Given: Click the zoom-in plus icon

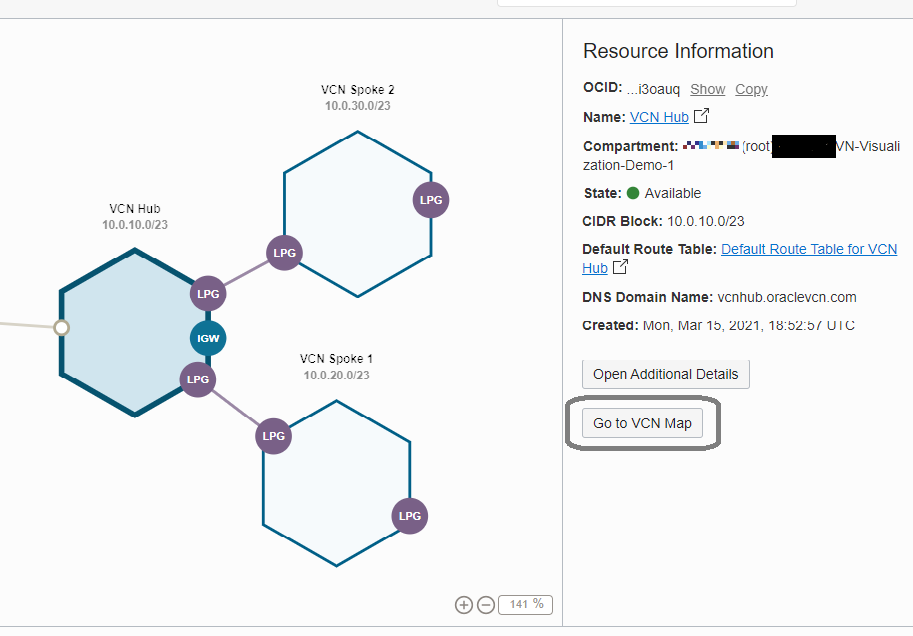Looking at the screenshot, I should click(463, 604).
